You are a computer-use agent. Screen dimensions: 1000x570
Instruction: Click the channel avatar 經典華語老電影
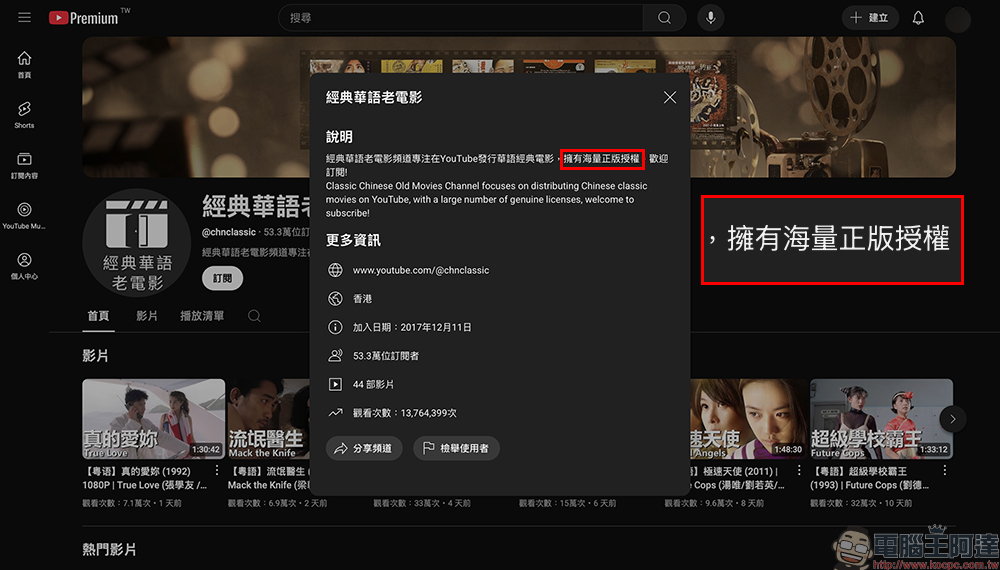pos(137,243)
